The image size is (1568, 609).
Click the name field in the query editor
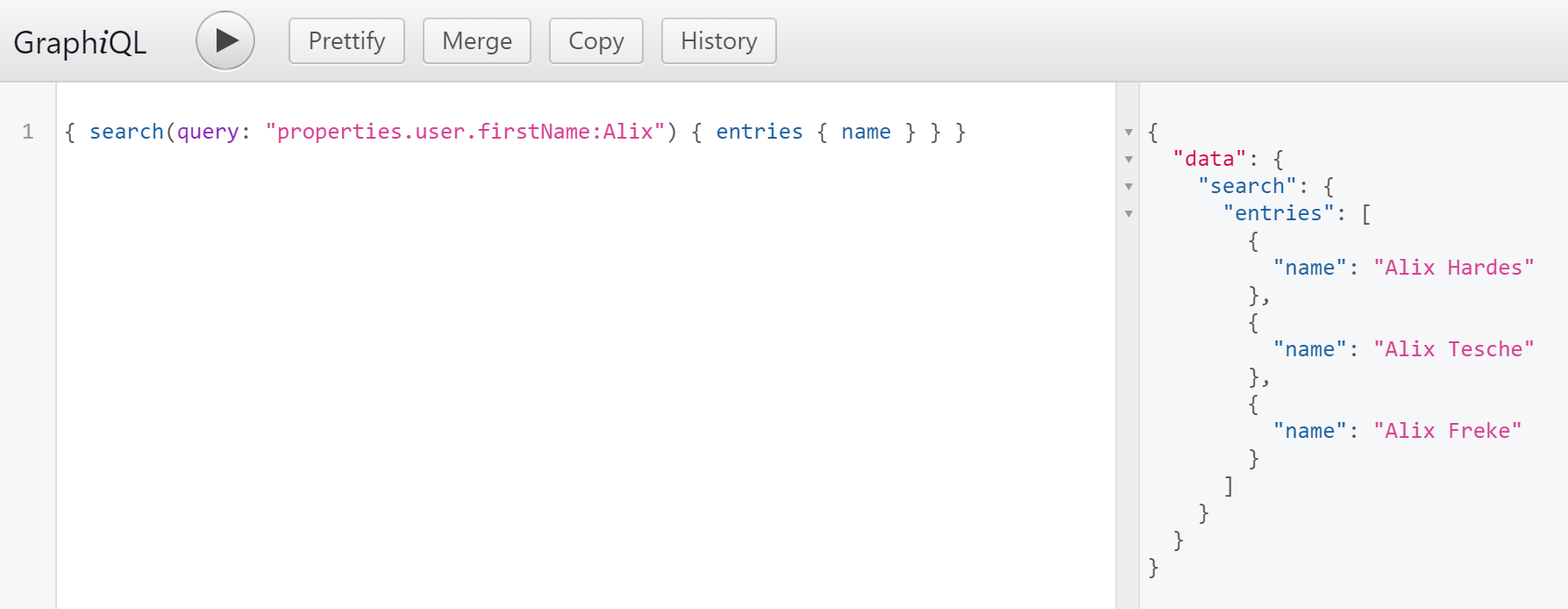866,132
